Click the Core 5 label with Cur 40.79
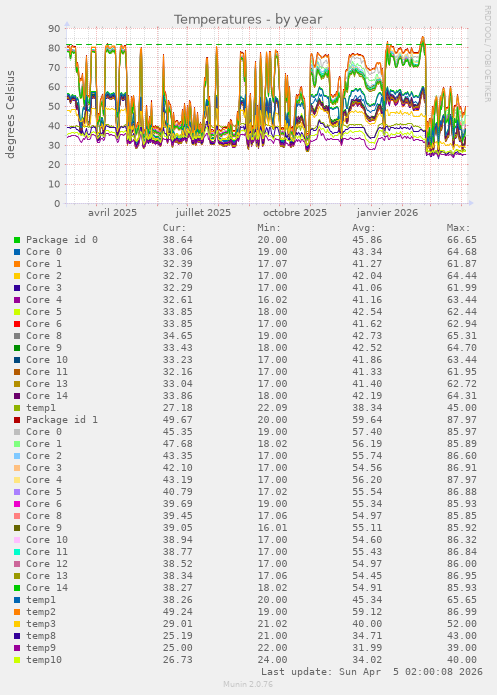The height and width of the screenshot is (695, 497). [x=44, y=492]
